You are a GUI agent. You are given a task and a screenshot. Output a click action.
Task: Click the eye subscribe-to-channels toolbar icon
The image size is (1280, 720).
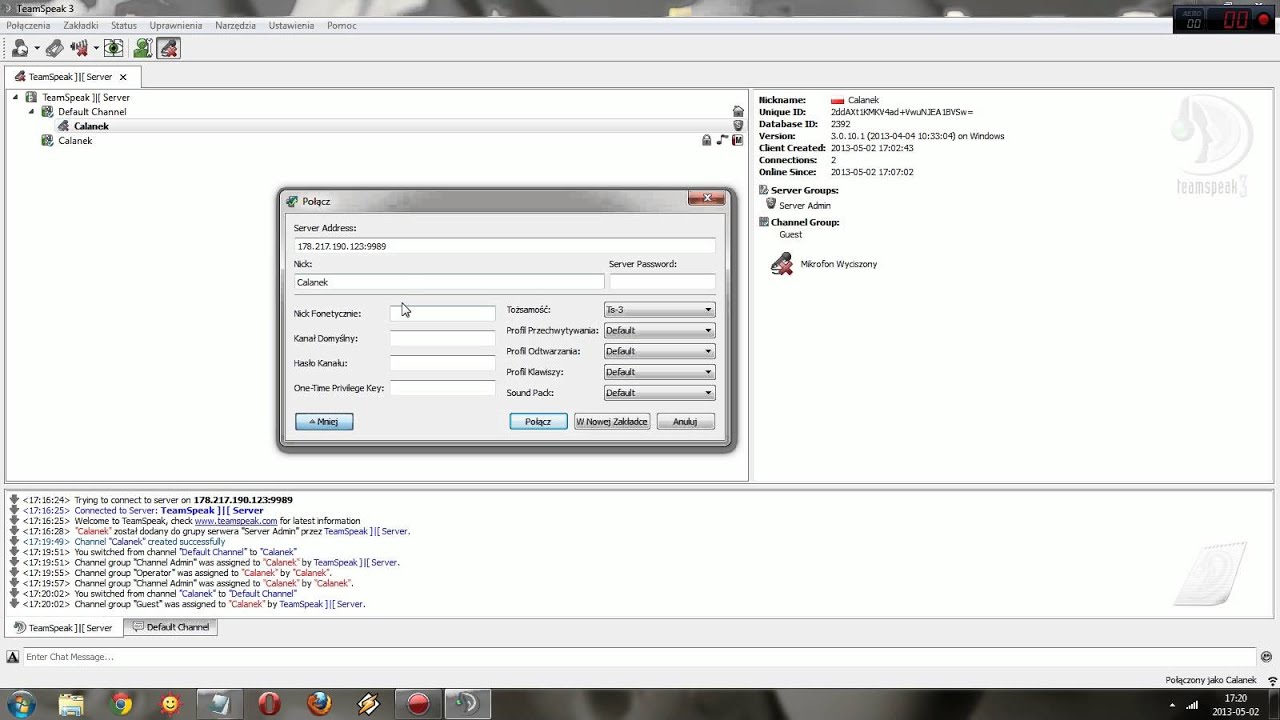pyautogui.click(x=114, y=48)
